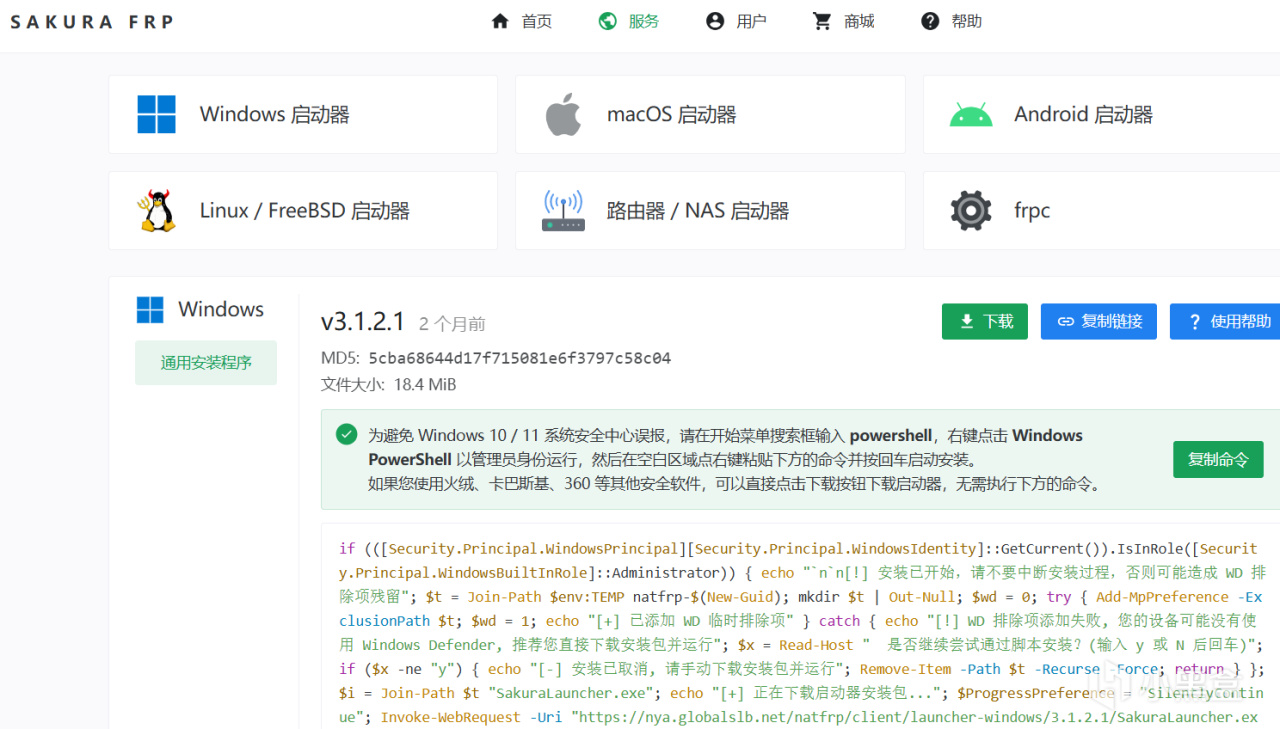Click the shopping cart icon beside 商城
This screenshot has width=1280, height=729.
(822, 21)
